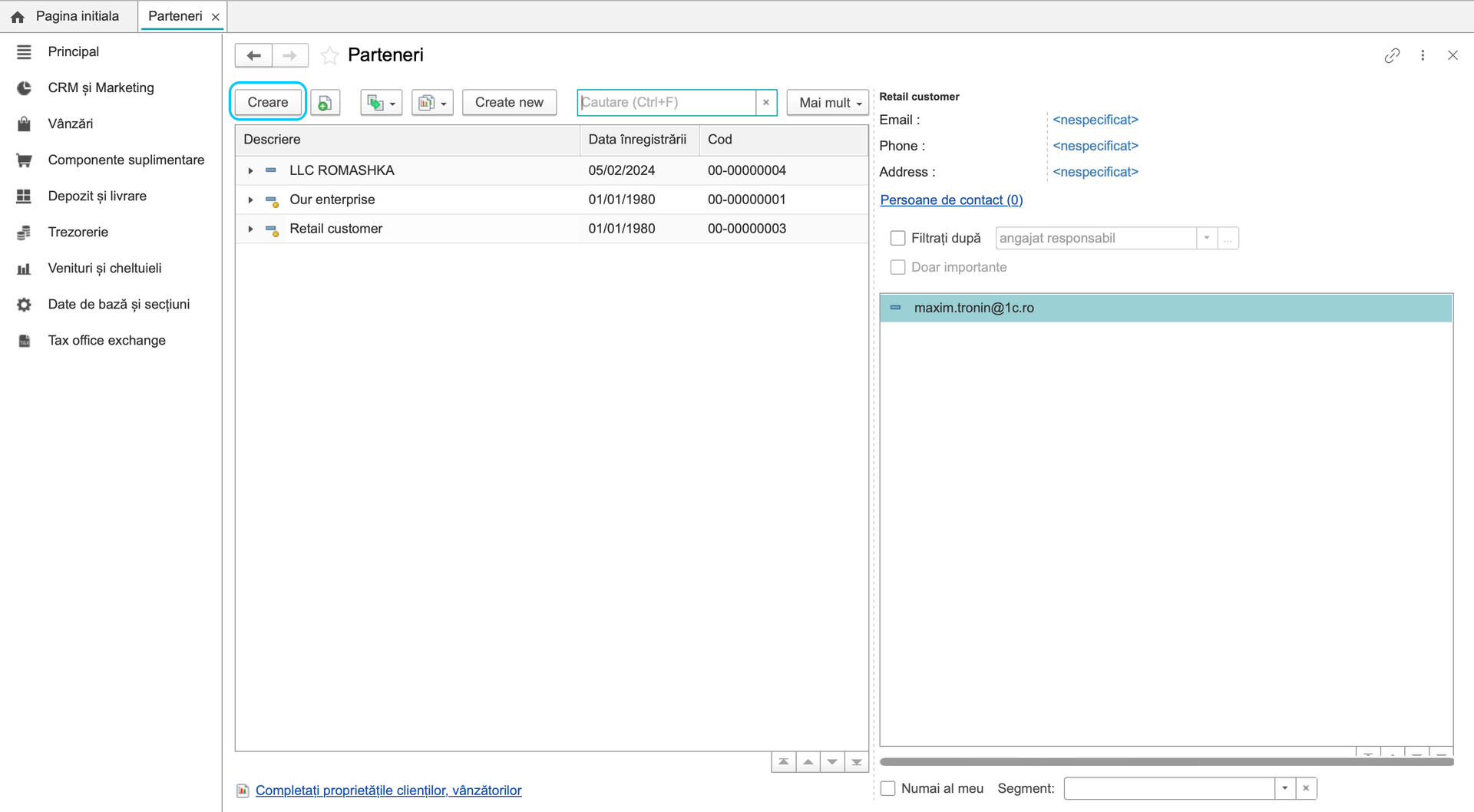This screenshot has height=812, width=1474.
Task: Open the three-dot options menu
Action: coord(1423,55)
